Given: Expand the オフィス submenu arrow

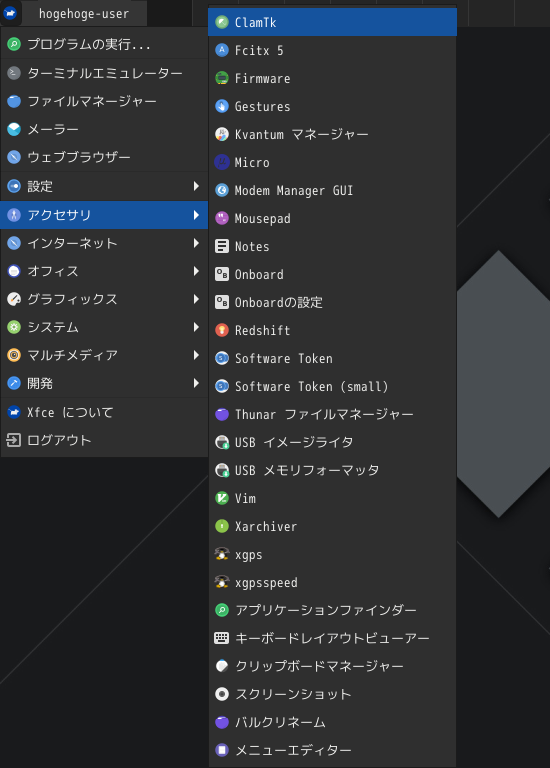Looking at the screenshot, I should point(196,271).
